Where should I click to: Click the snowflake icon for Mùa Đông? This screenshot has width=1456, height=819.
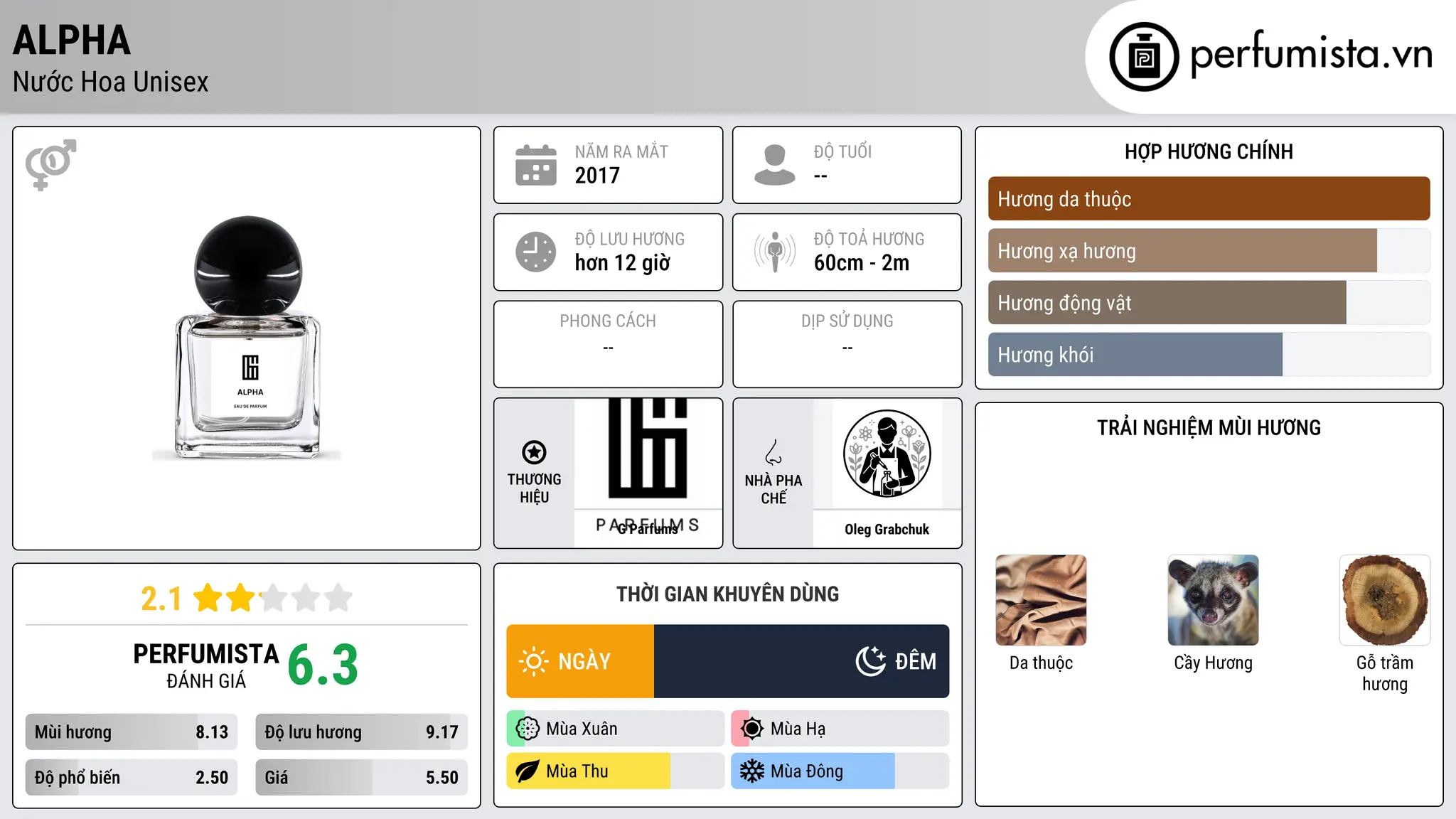point(752,771)
